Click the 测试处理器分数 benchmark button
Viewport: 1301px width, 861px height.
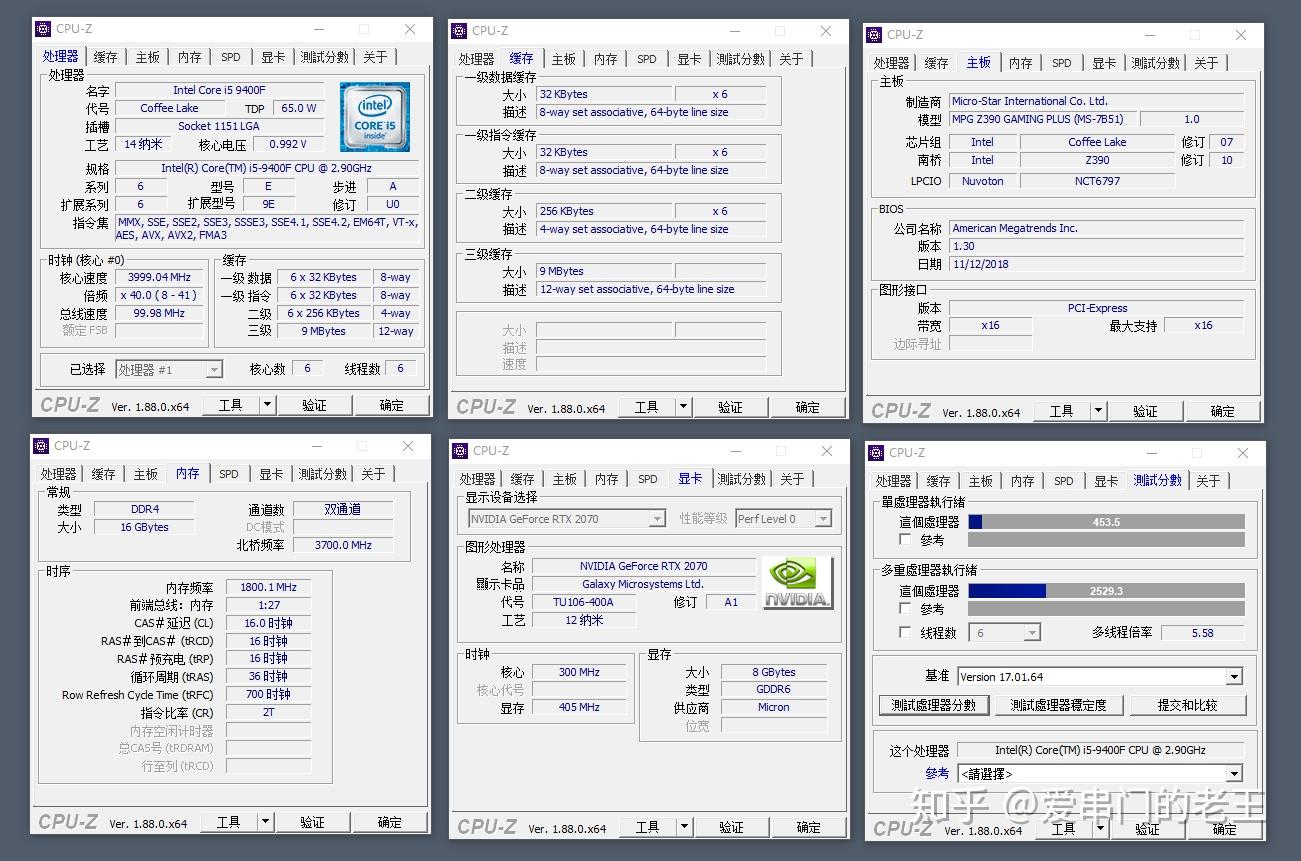(x=933, y=704)
